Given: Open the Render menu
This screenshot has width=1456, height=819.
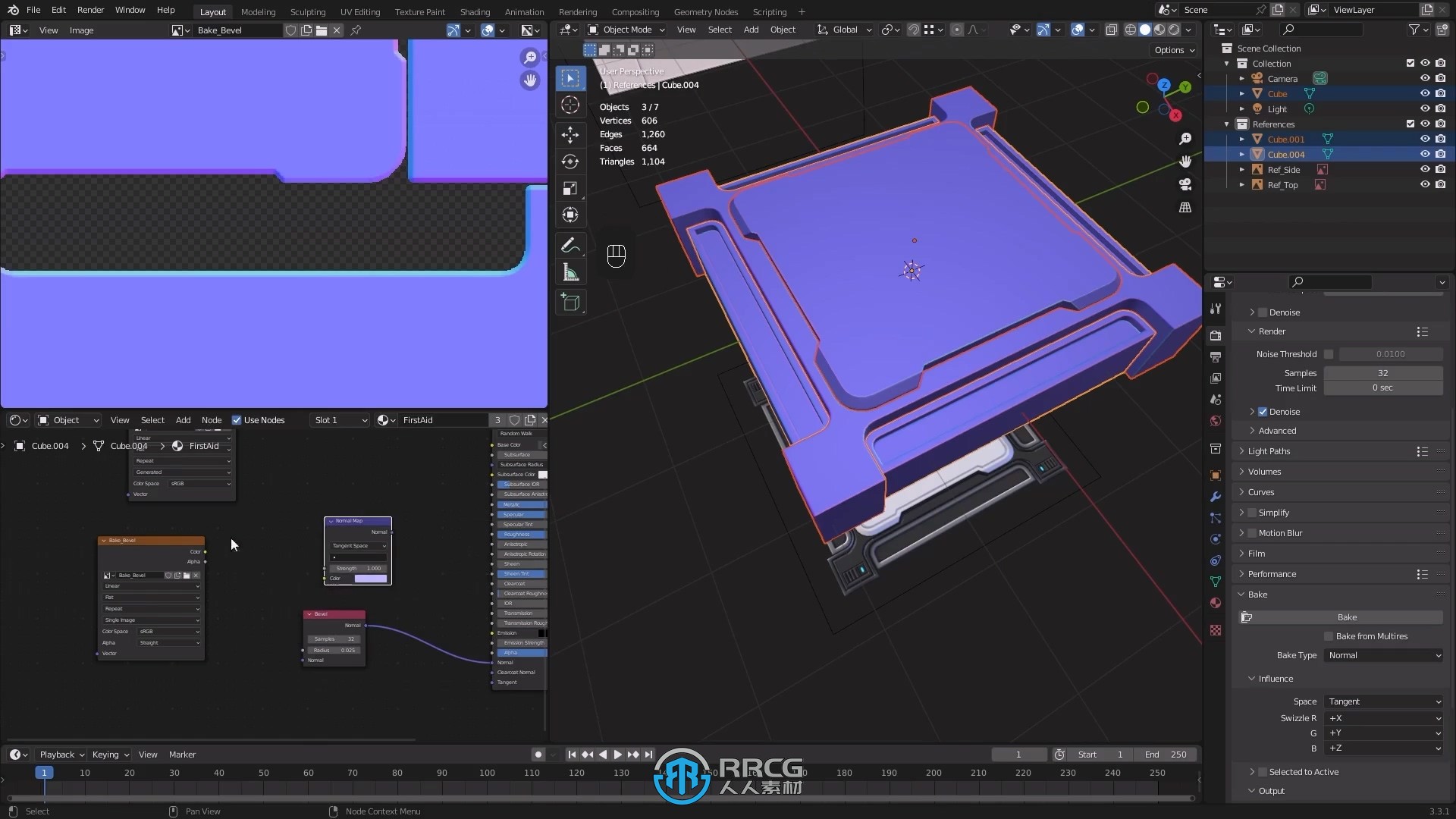Looking at the screenshot, I should [90, 10].
